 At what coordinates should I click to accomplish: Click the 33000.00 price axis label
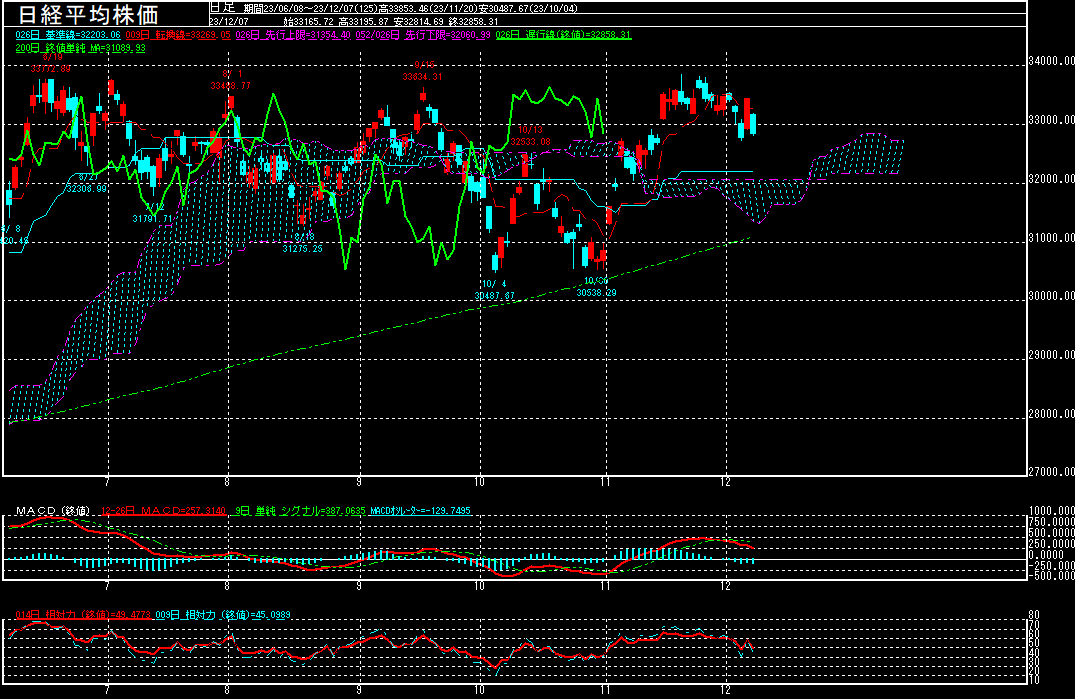tap(1051, 120)
